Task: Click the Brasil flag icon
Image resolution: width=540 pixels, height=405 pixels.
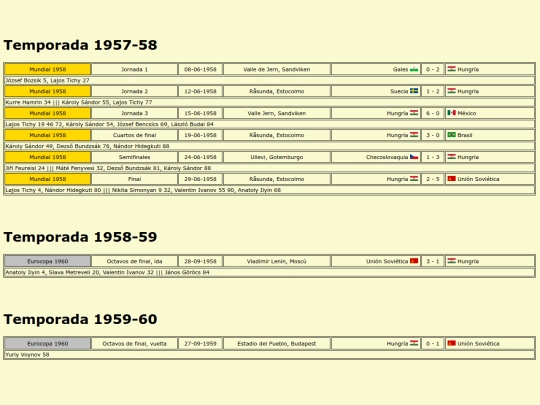Action: coord(451,135)
